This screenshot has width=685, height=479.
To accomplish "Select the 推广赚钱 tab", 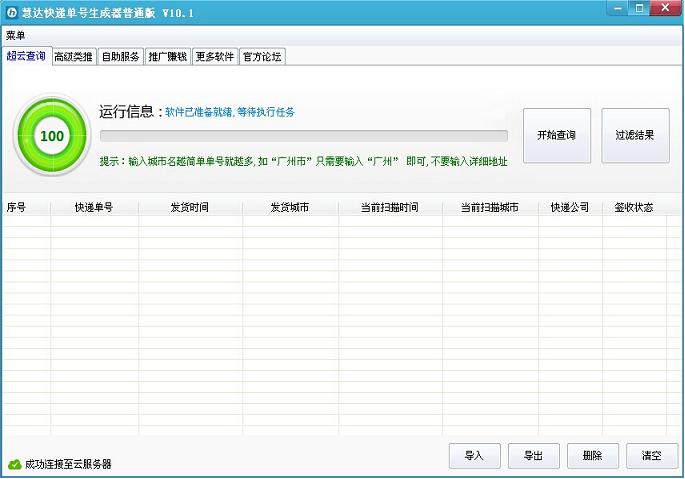I will (168, 57).
